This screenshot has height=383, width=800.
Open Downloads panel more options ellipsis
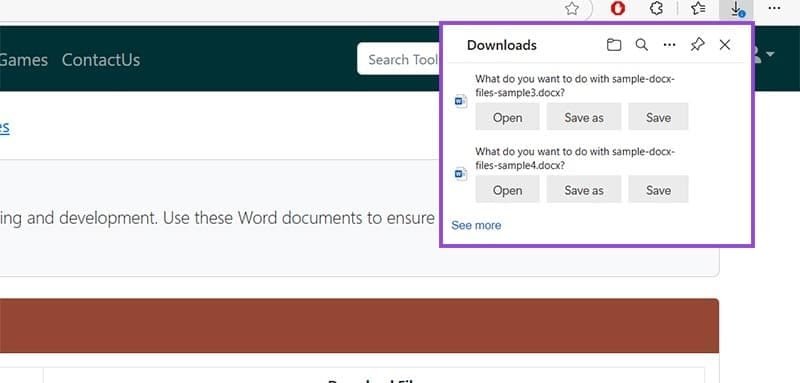click(x=669, y=45)
